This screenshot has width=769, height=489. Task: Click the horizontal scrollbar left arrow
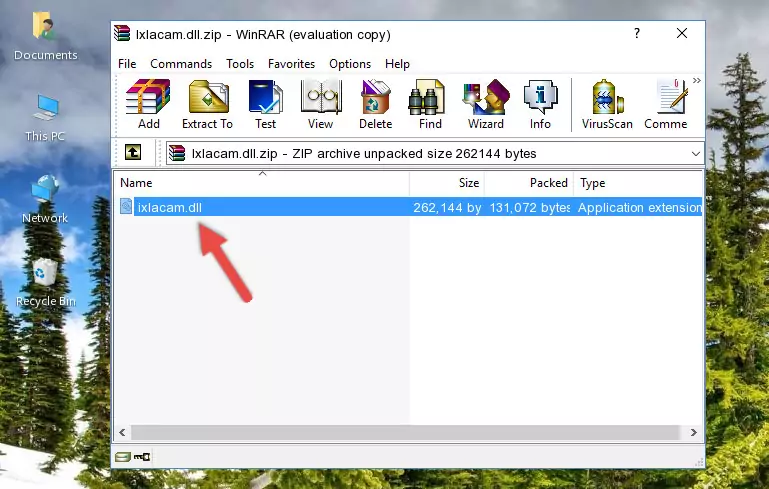coord(122,433)
